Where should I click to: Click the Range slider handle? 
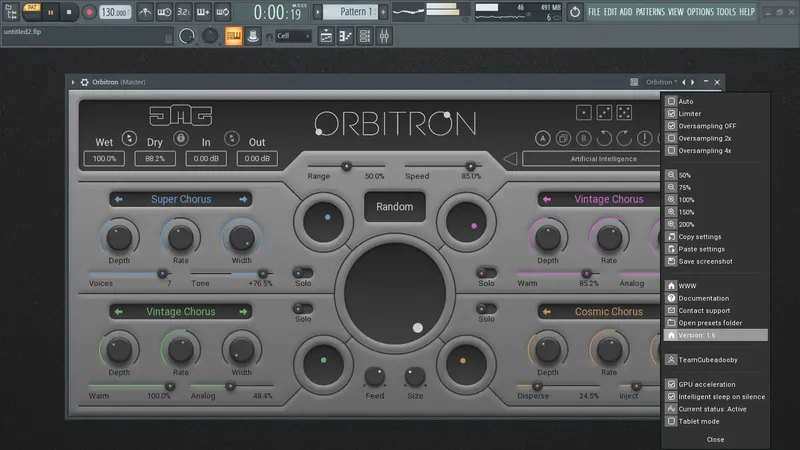(346, 166)
